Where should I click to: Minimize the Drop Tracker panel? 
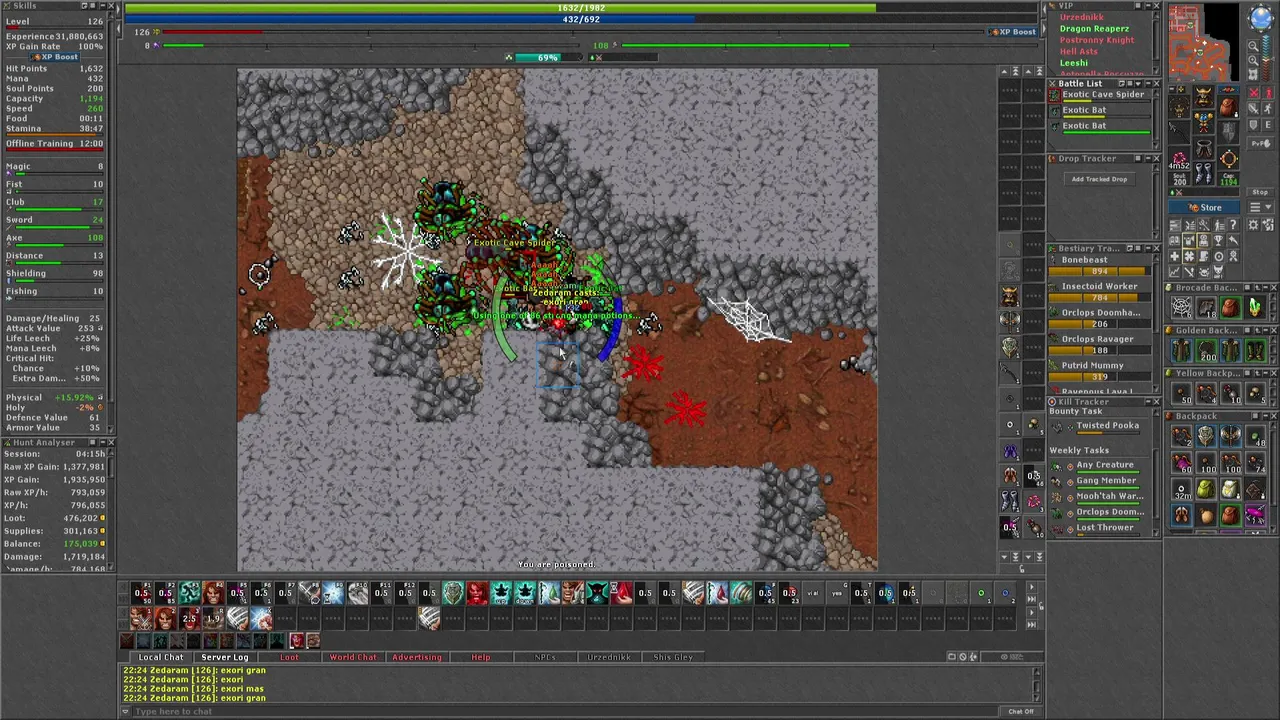point(1148,158)
